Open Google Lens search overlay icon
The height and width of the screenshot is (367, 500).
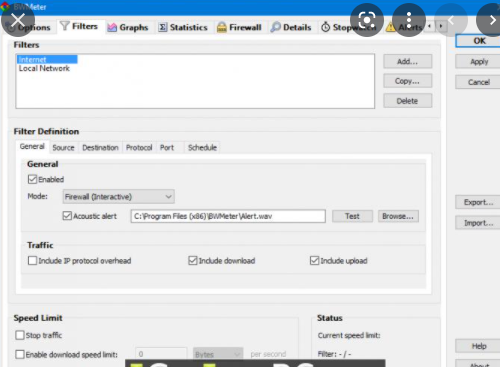click(x=367, y=20)
